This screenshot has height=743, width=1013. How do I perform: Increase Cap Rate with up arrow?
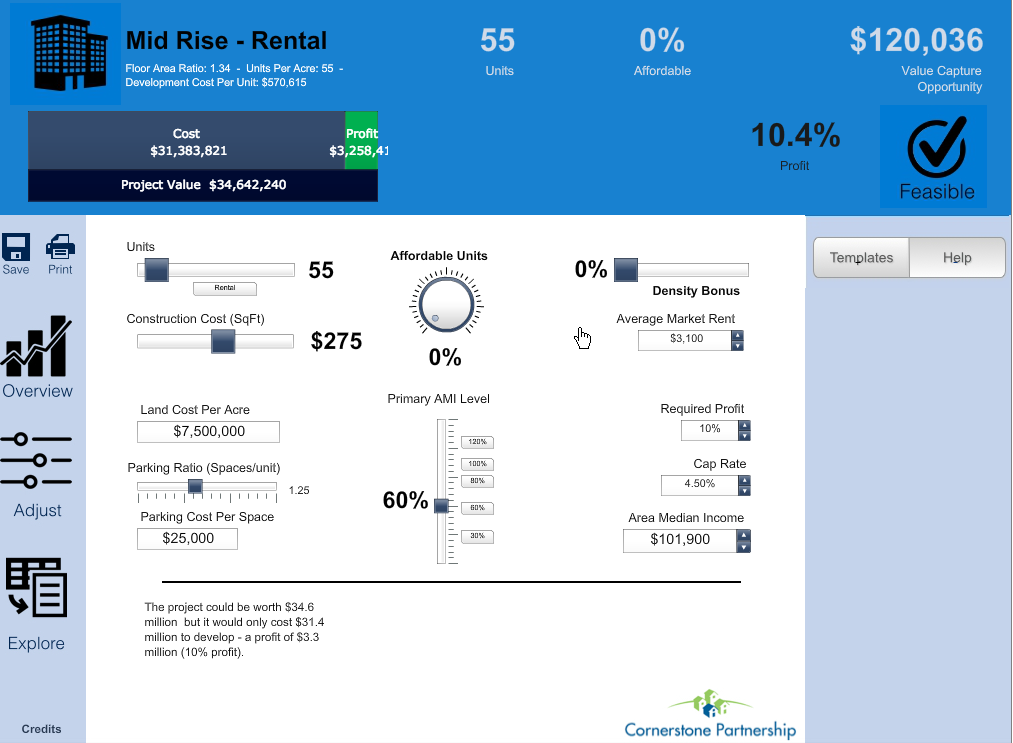pos(744,481)
